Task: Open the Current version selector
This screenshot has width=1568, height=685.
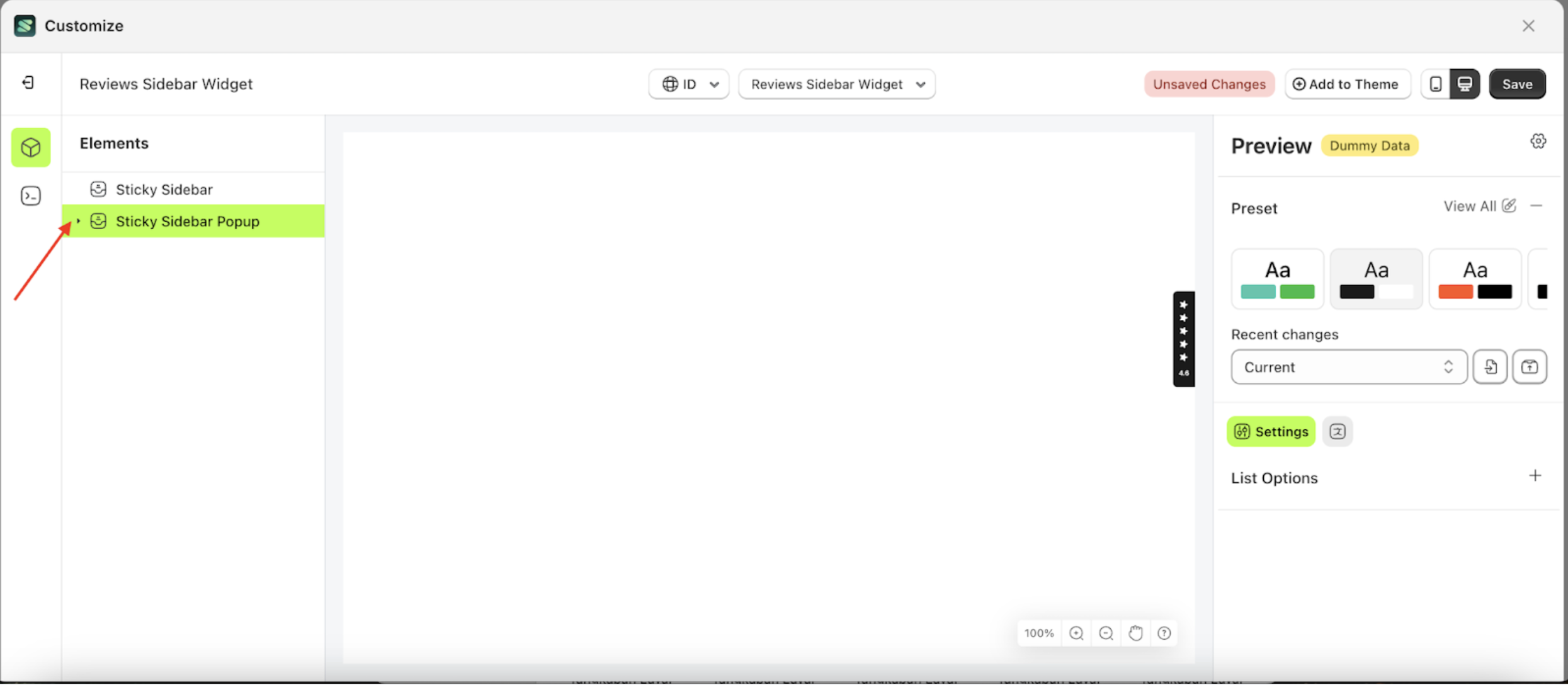Action: [1348, 366]
